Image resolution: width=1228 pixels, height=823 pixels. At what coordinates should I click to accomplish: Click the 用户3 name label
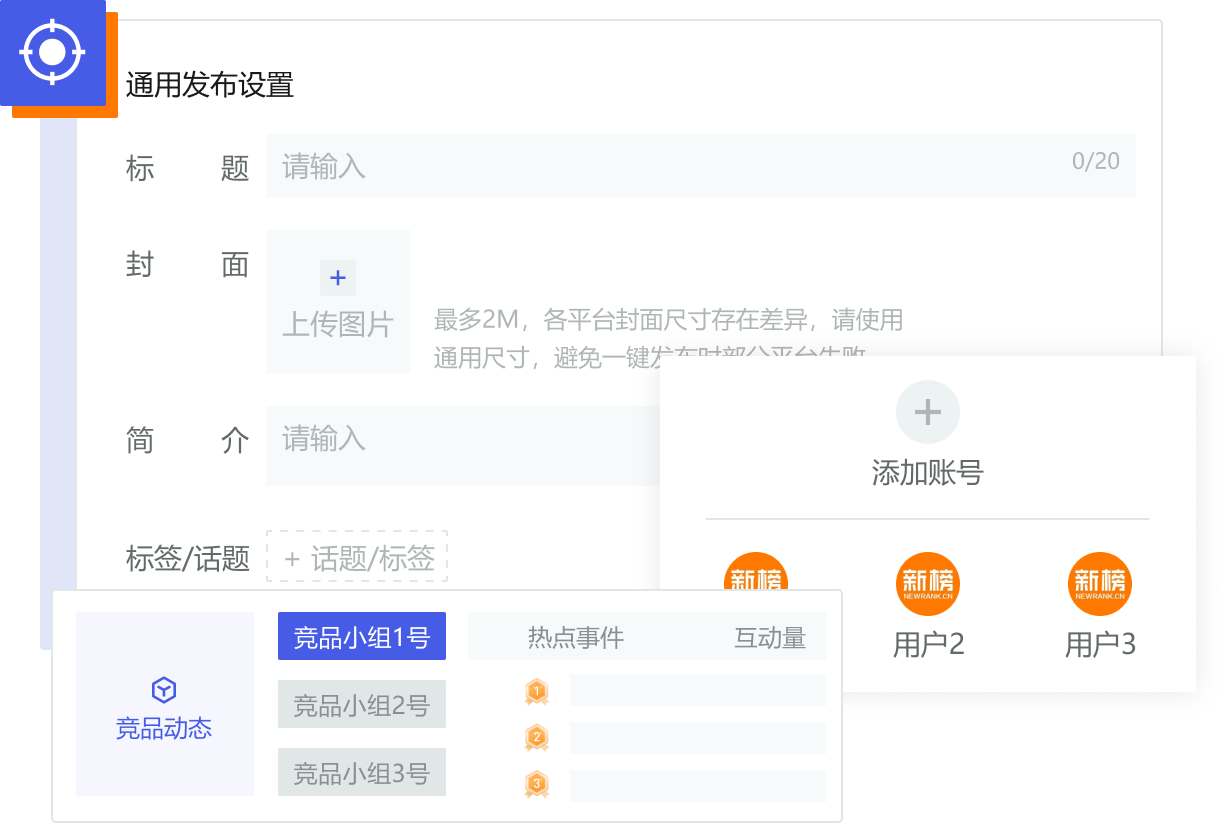pyautogui.click(x=1100, y=645)
